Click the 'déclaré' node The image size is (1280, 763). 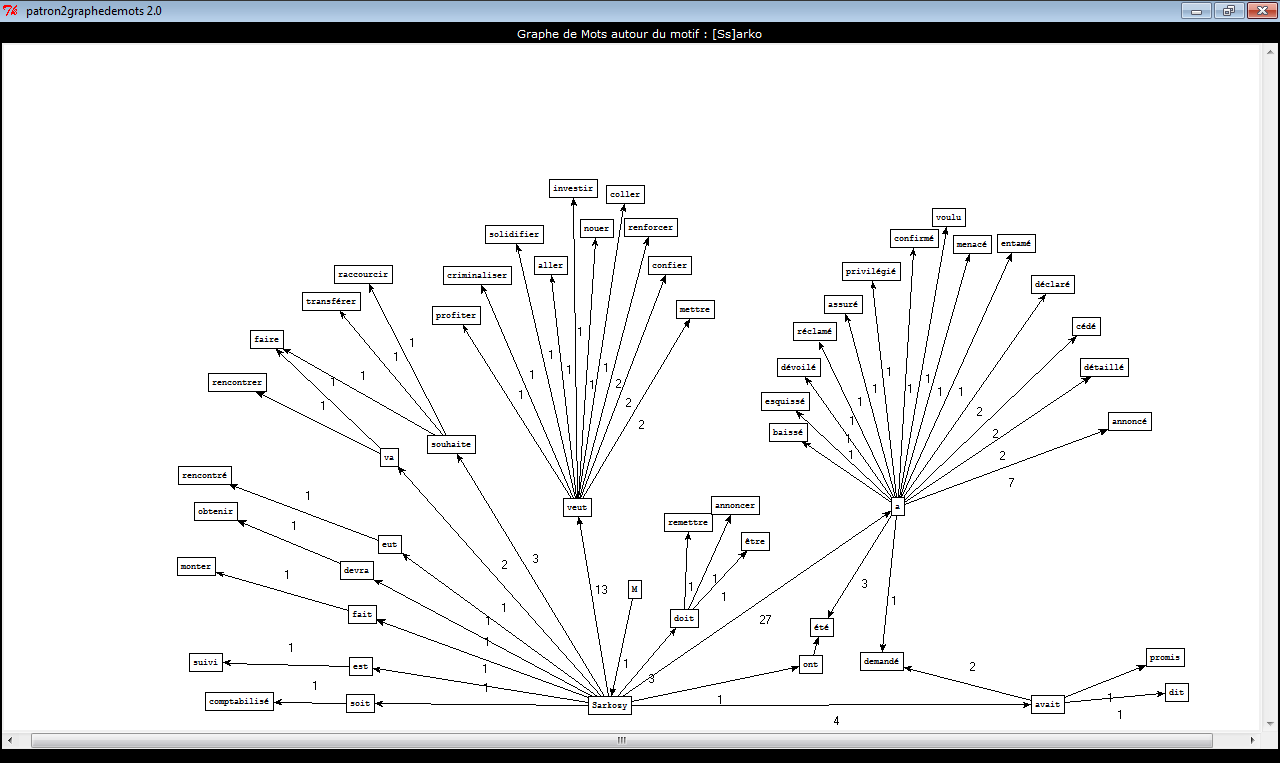pyautogui.click(x=1053, y=284)
